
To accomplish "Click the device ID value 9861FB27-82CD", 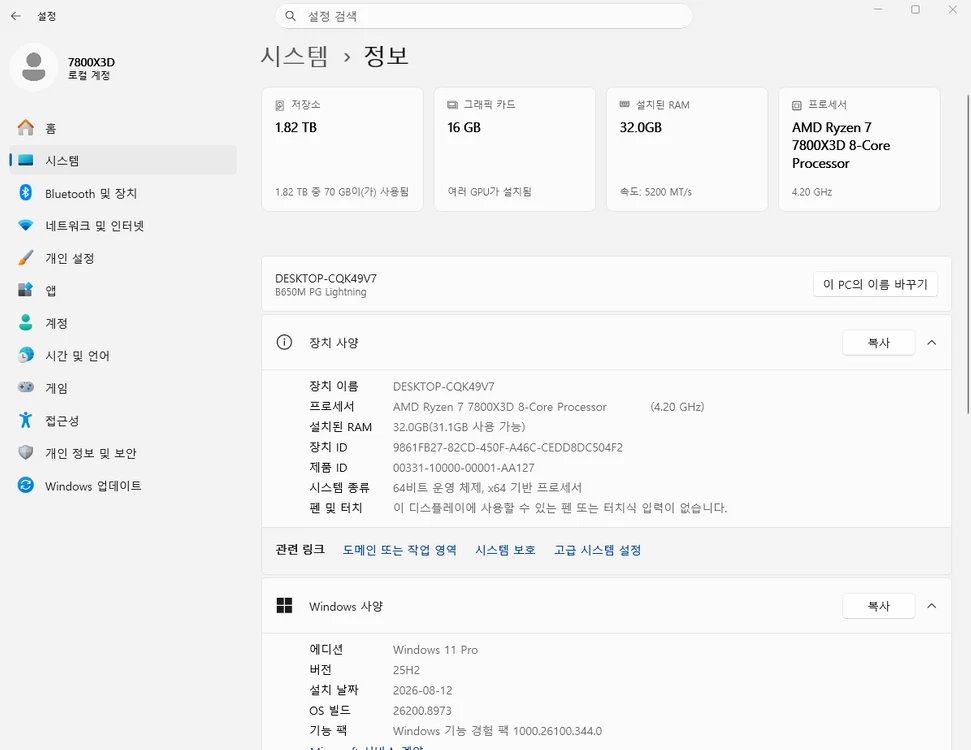I will coord(508,447).
